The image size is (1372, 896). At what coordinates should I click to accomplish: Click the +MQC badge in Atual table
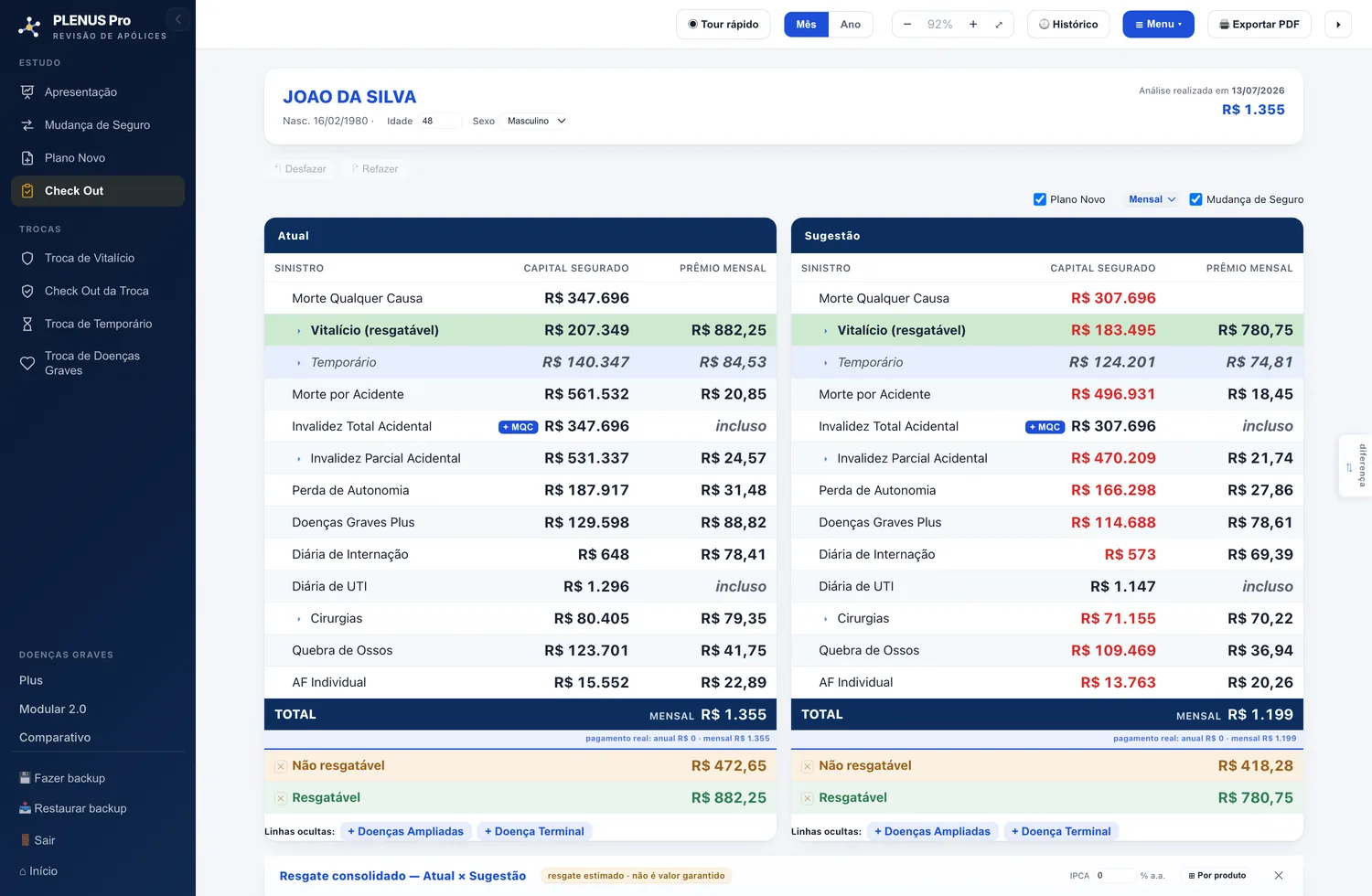tap(519, 427)
